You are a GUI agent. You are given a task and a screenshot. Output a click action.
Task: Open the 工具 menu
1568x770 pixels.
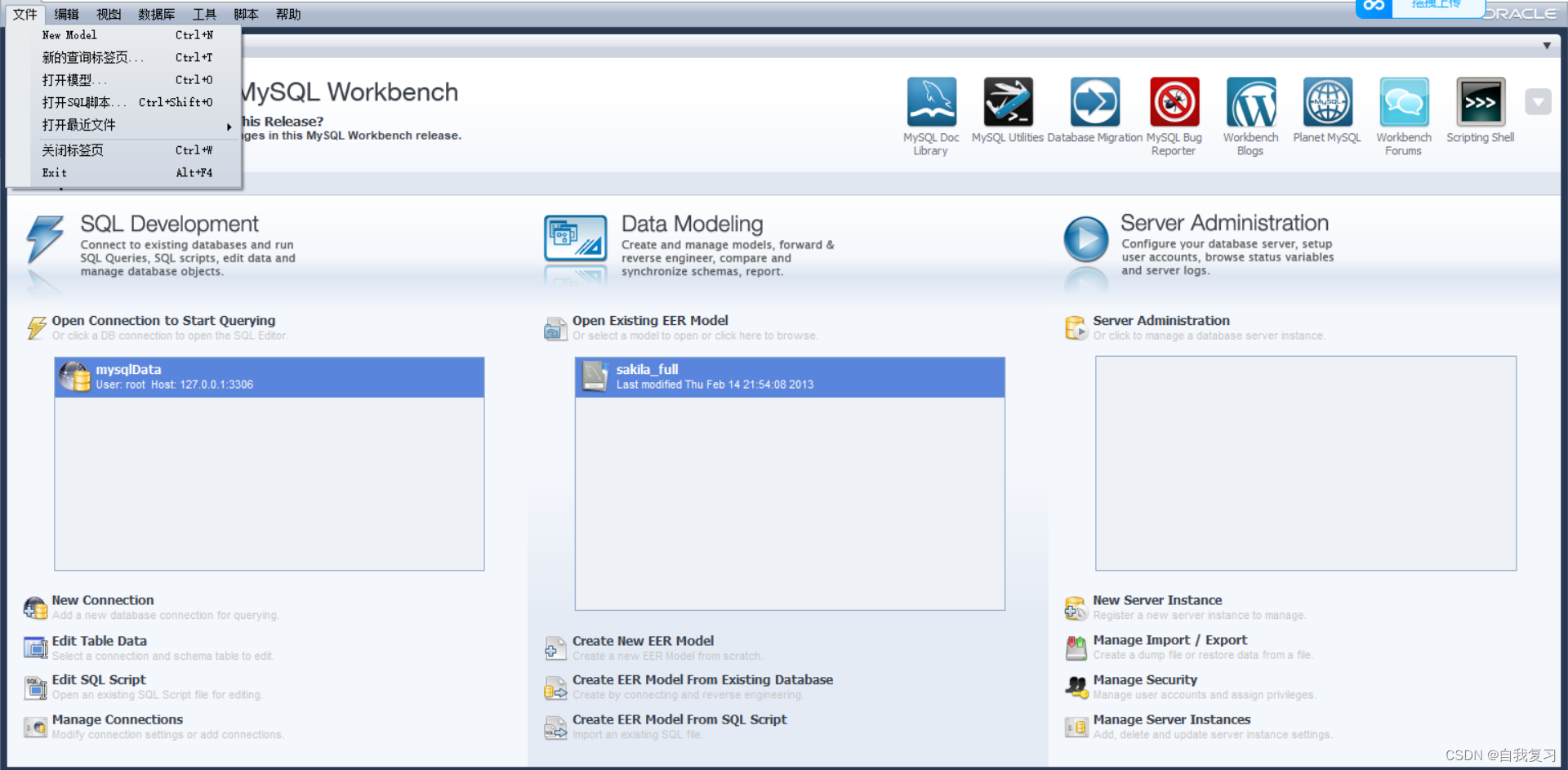click(x=204, y=14)
